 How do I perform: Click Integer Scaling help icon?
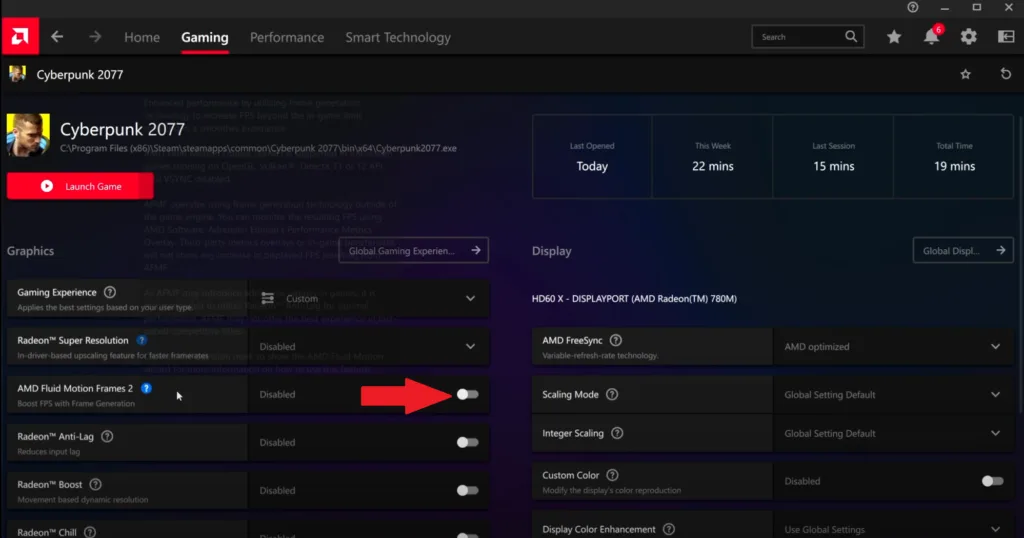(x=617, y=433)
